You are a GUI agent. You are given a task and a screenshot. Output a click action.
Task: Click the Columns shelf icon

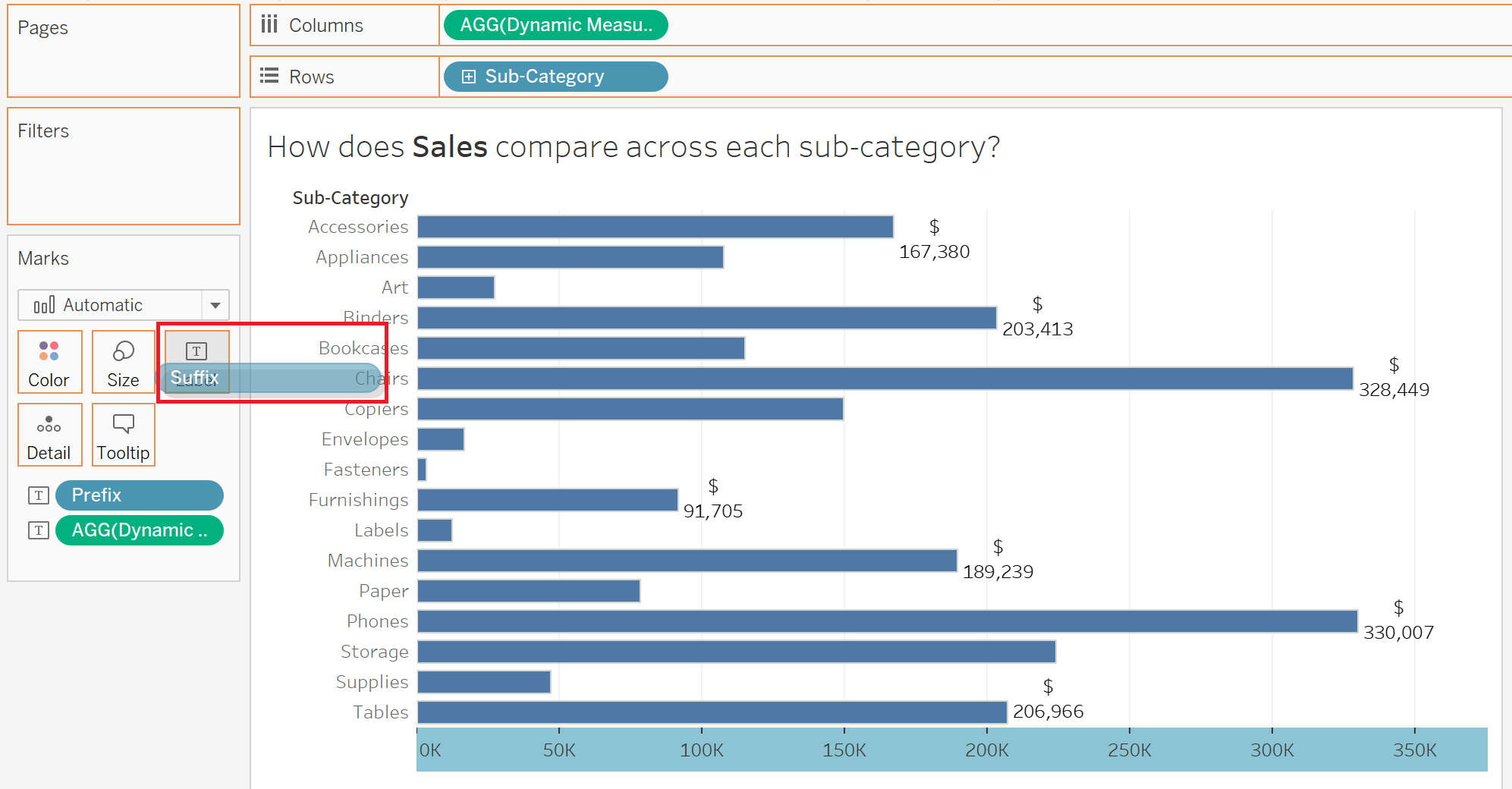pyautogui.click(x=269, y=25)
